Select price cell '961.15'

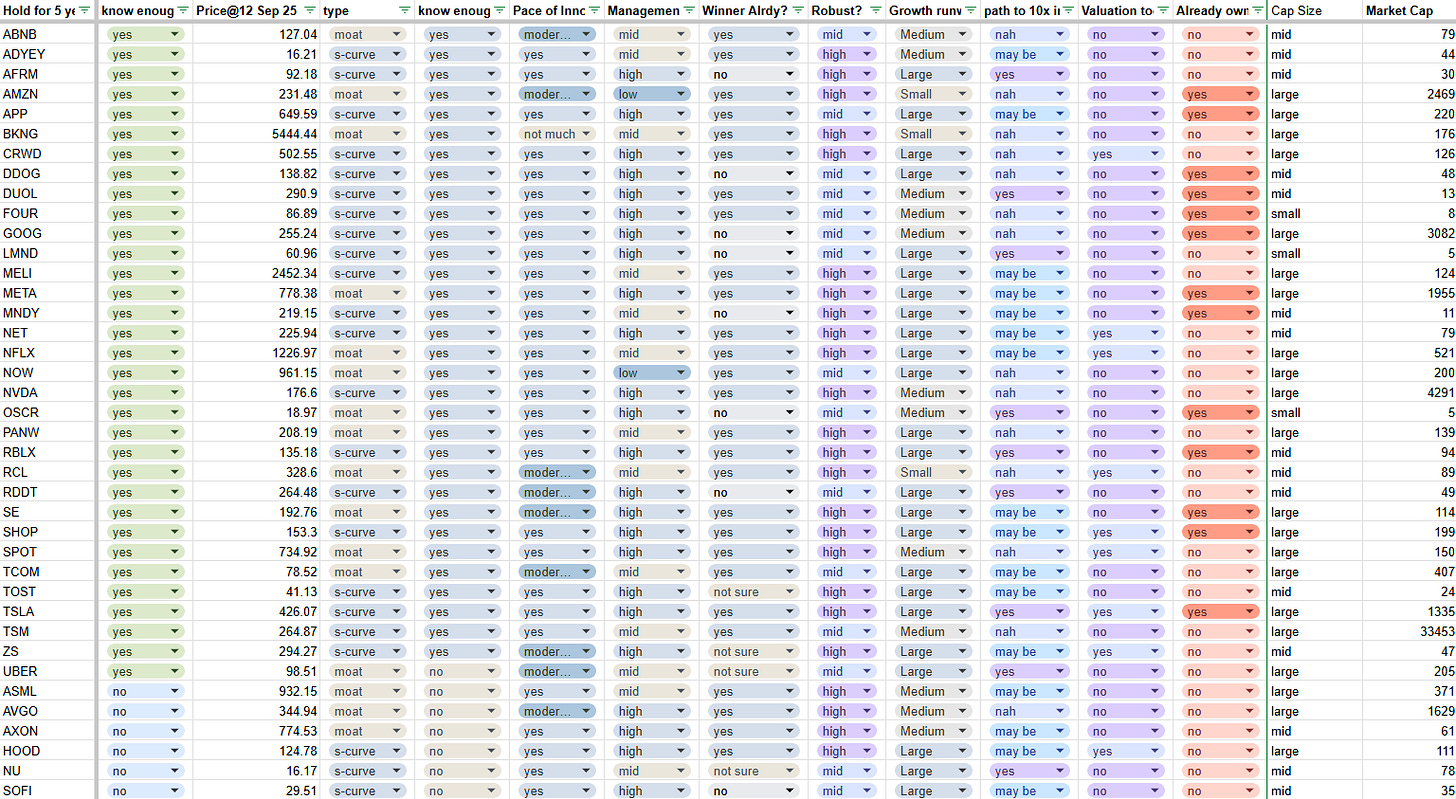(x=256, y=373)
